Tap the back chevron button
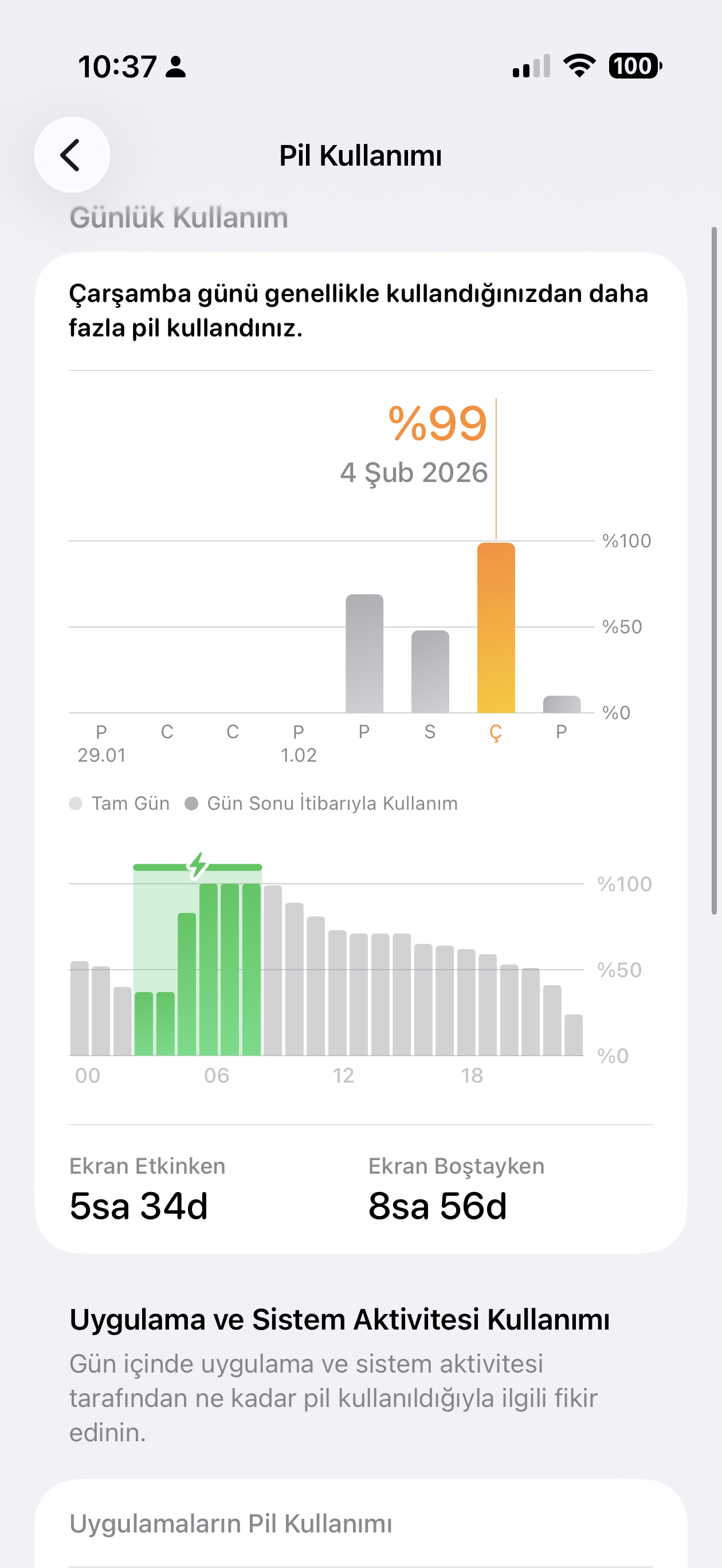Screen dimensions: 722x1568 (71, 155)
